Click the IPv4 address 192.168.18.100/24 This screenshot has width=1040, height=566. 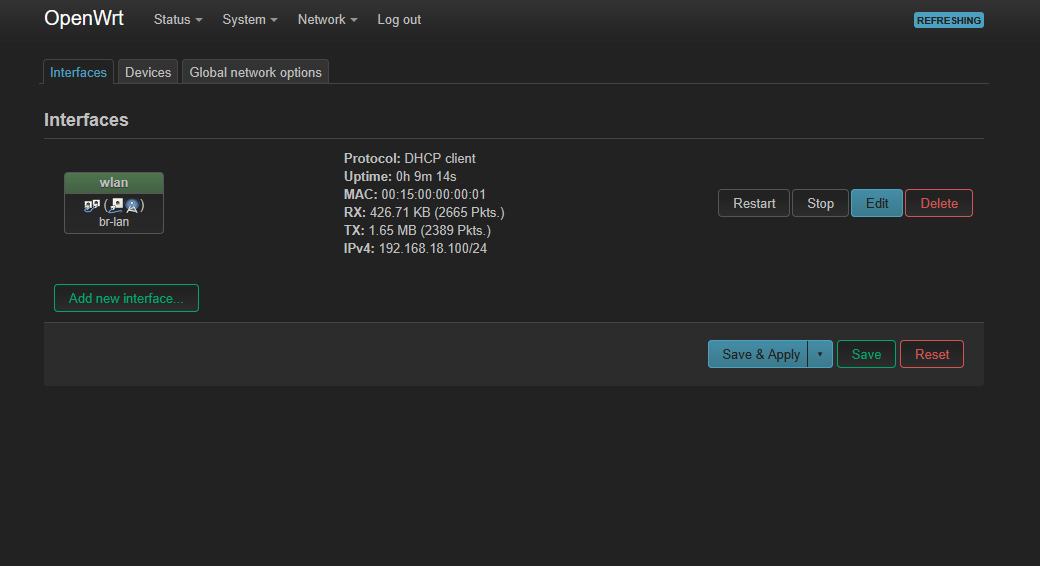tap(432, 248)
